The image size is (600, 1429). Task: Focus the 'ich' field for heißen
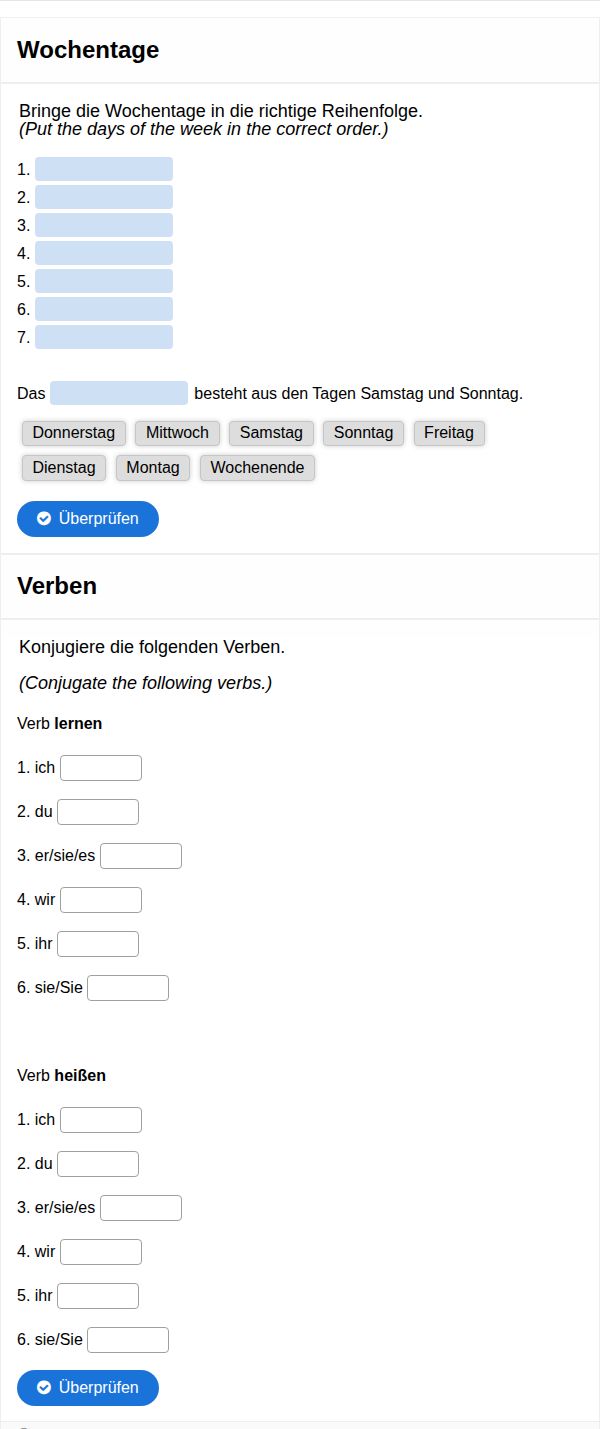point(101,1120)
